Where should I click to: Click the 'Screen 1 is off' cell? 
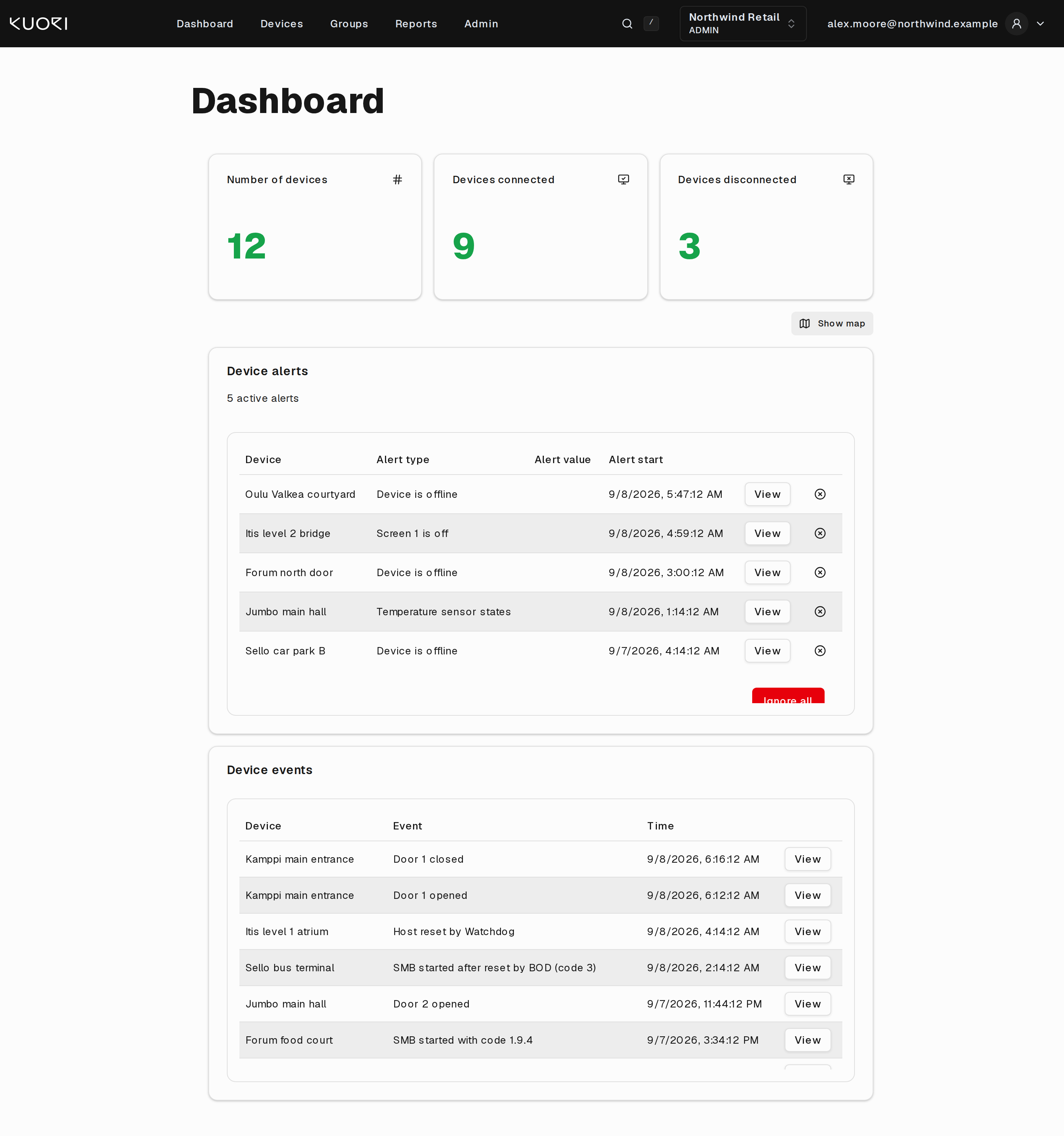[412, 533]
